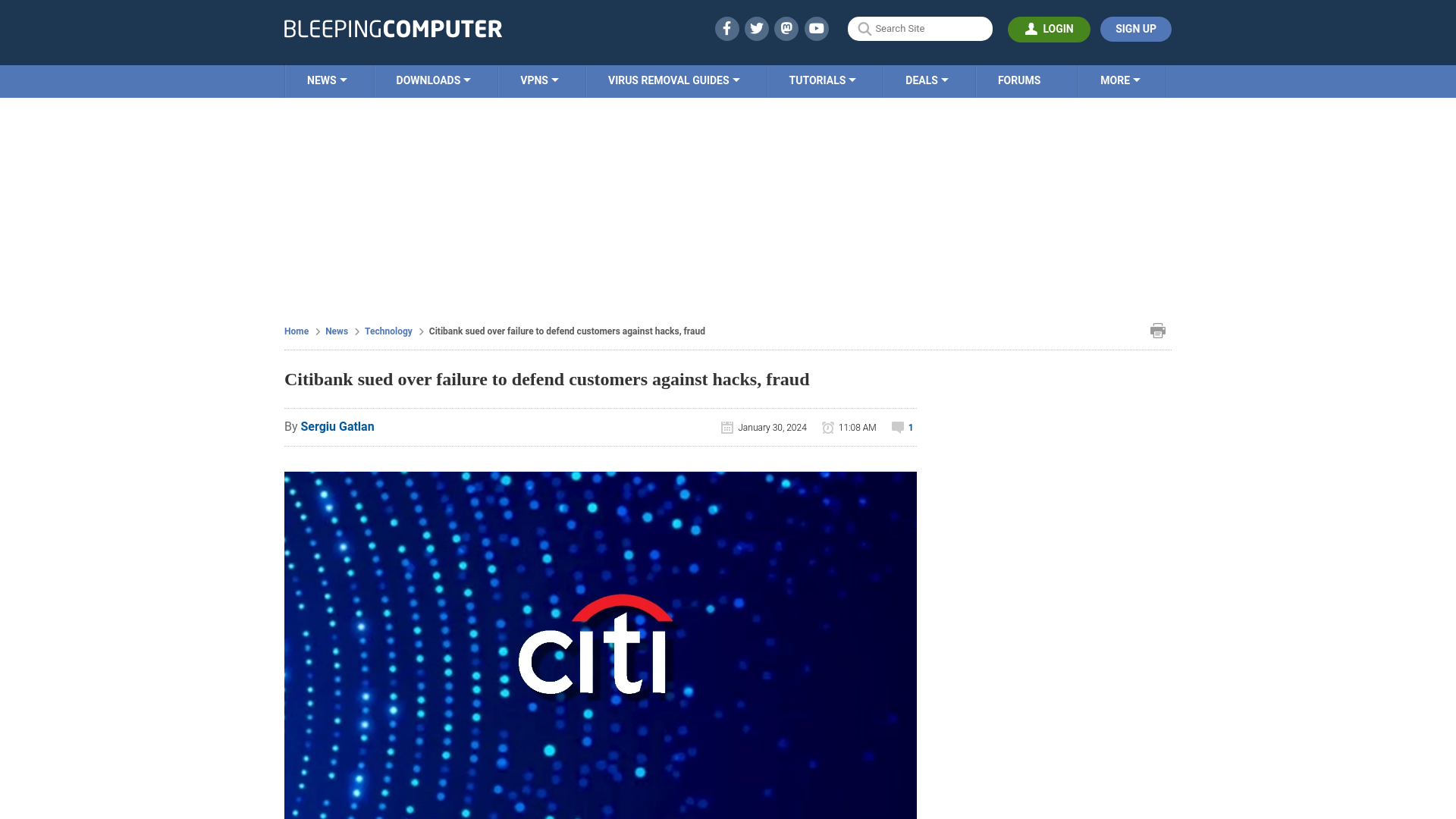The width and height of the screenshot is (1456, 819).
Task: Open the MORE menu section
Action: pos(1120,80)
